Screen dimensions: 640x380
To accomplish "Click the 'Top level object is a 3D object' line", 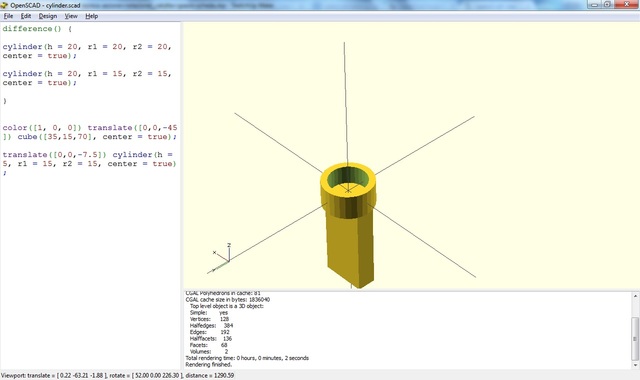I will click(227, 306).
